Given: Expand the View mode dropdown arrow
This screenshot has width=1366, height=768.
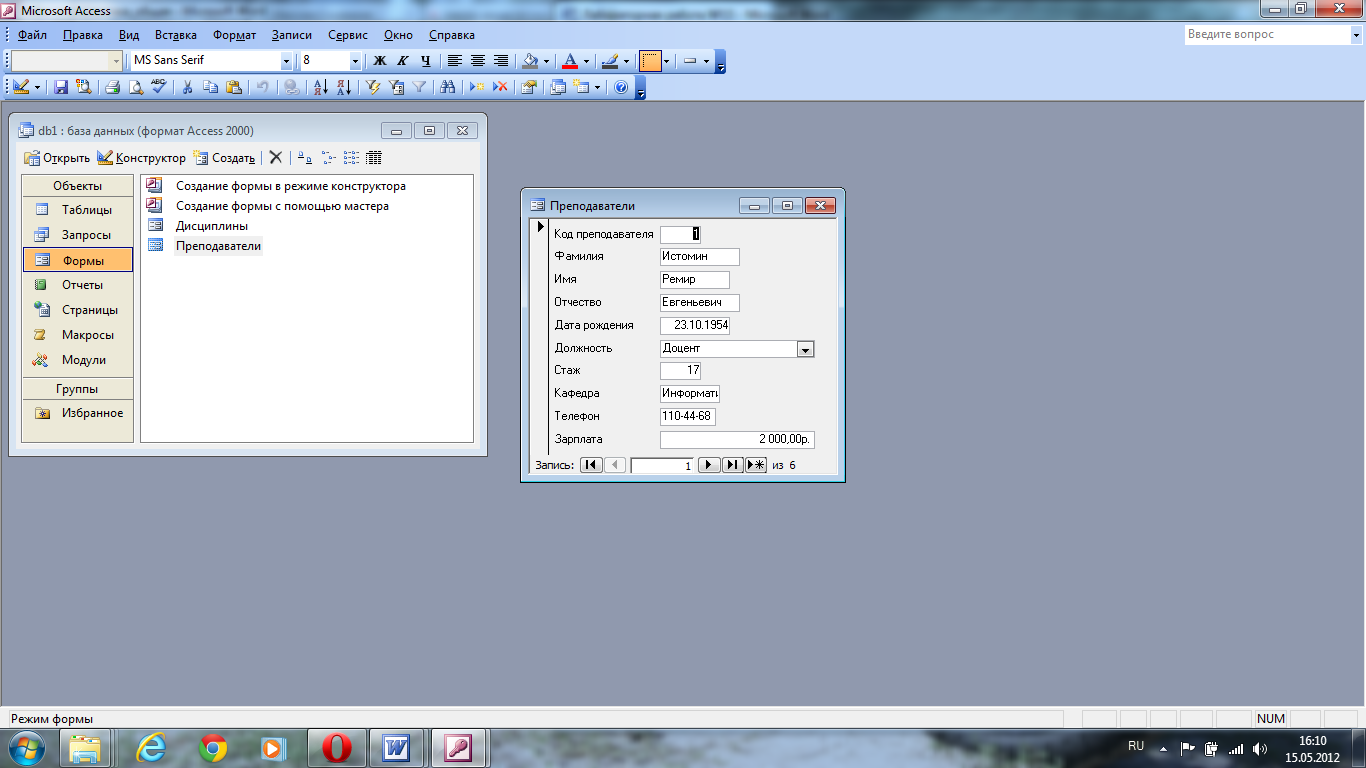Looking at the screenshot, I should 38,87.
